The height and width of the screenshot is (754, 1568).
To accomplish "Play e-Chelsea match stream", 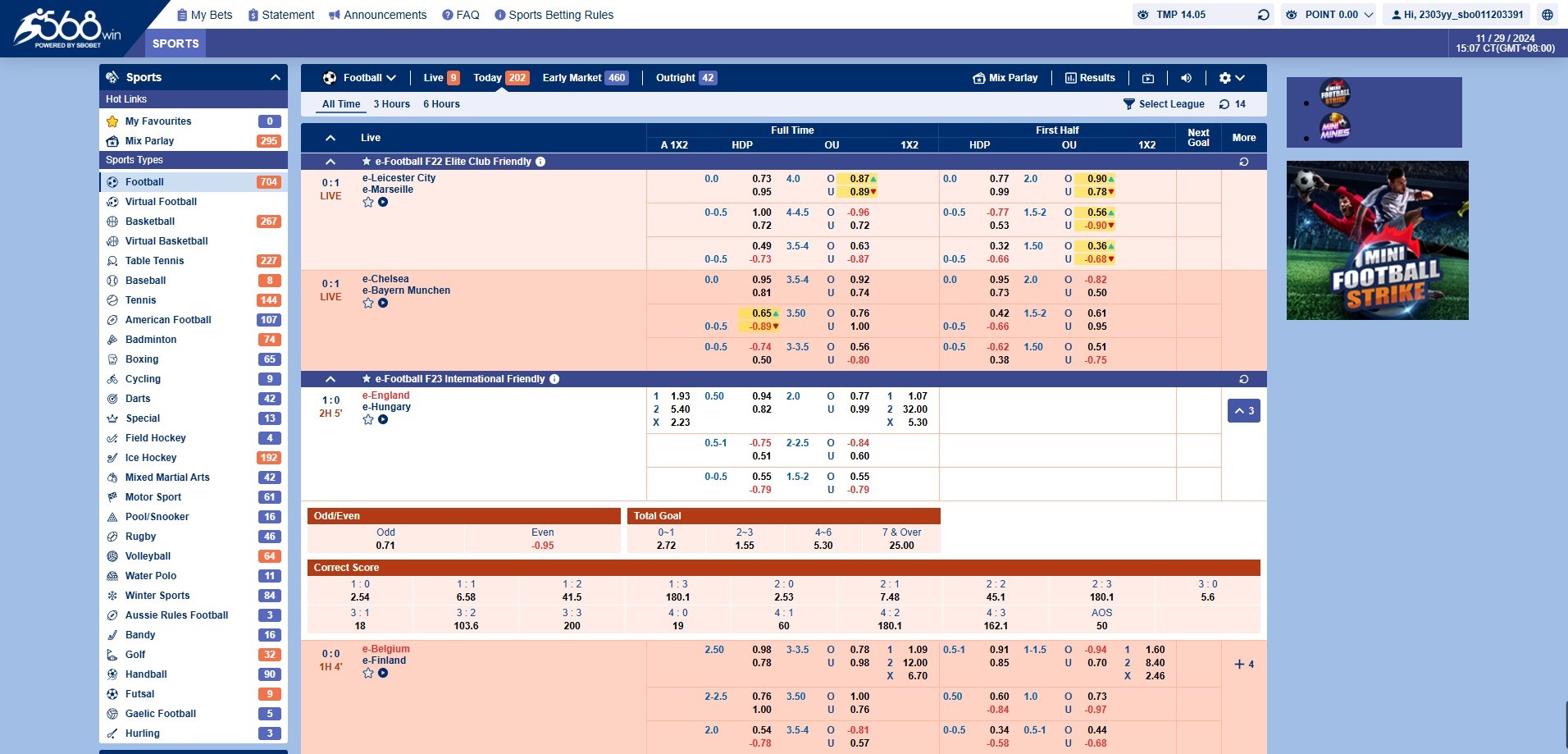I will pos(383,303).
